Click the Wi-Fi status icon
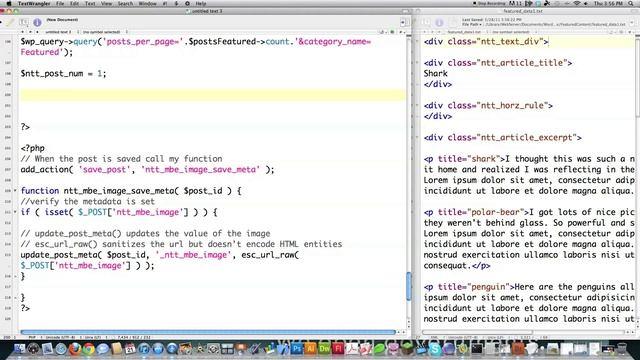Image resolution: width=640 pixels, height=360 pixels. 577,3
